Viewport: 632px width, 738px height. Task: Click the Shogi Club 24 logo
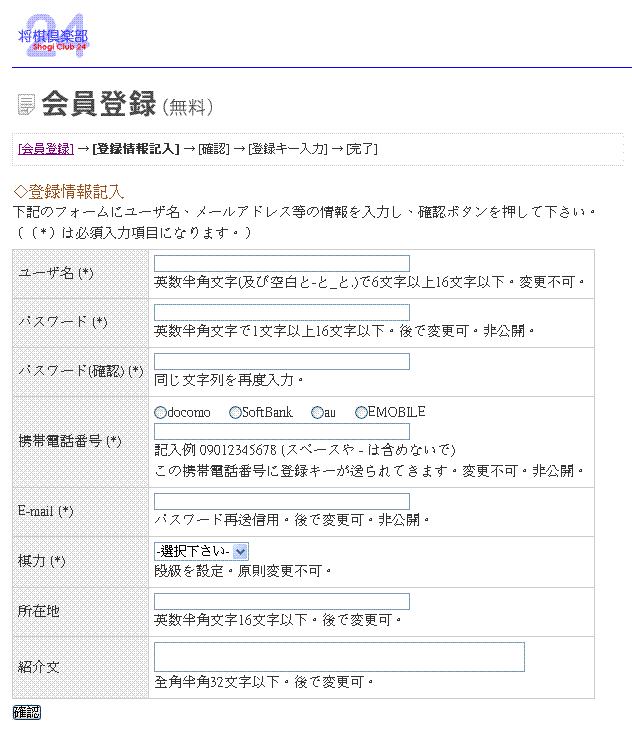(x=53, y=36)
